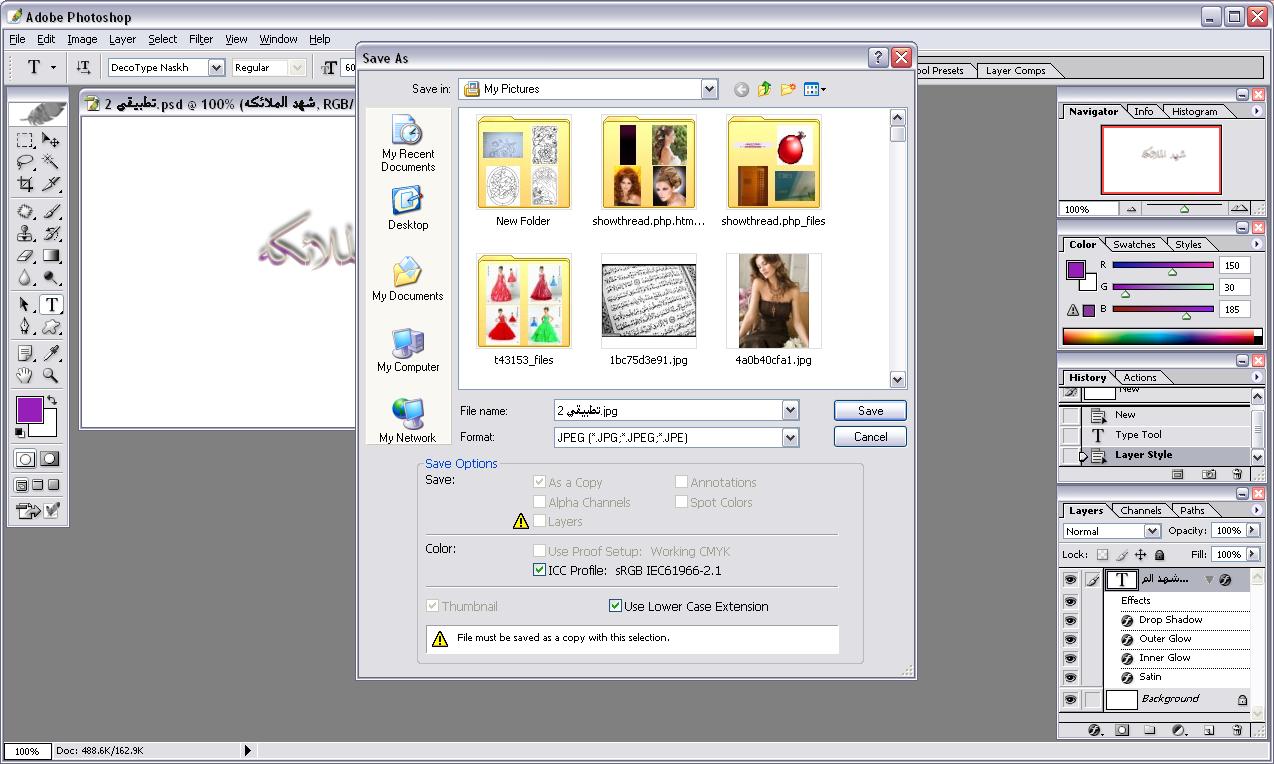Click the foreground purple color swatch in the toolbox
The height and width of the screenshot is (764, 1274).
pyautogui.click(x=29, y=409)
